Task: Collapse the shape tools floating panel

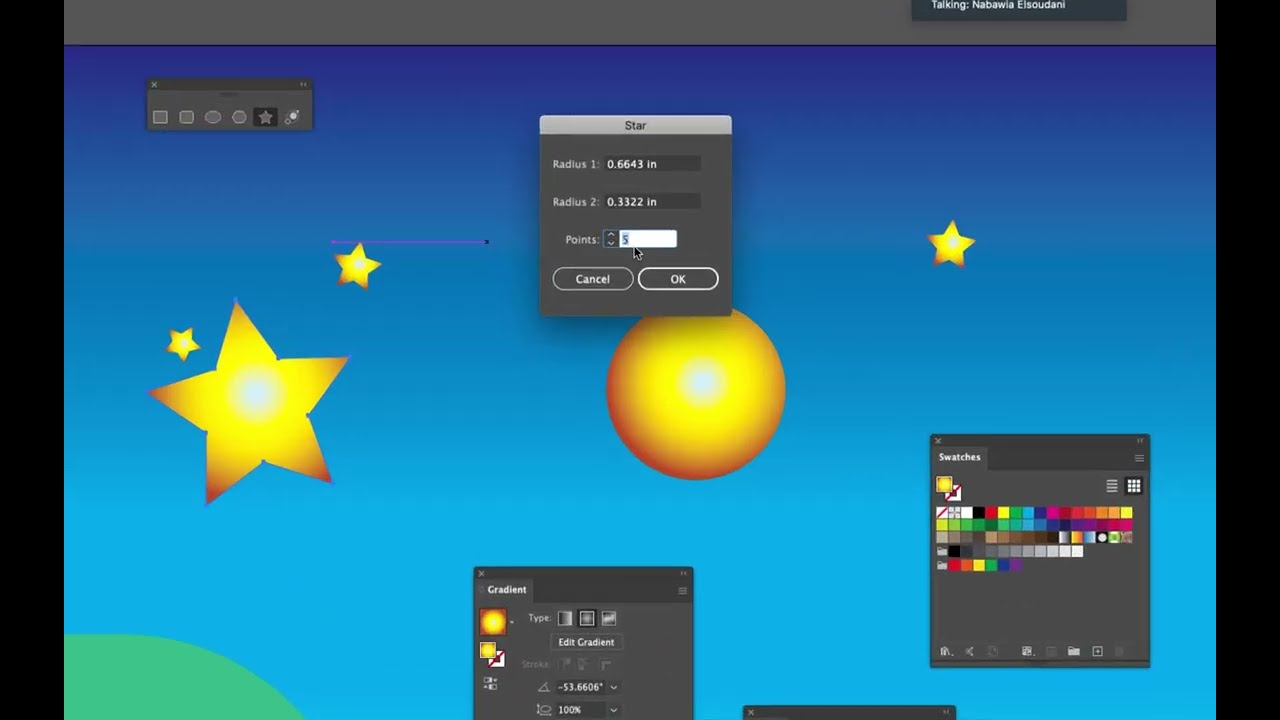Action: click(x=303, y=84)
